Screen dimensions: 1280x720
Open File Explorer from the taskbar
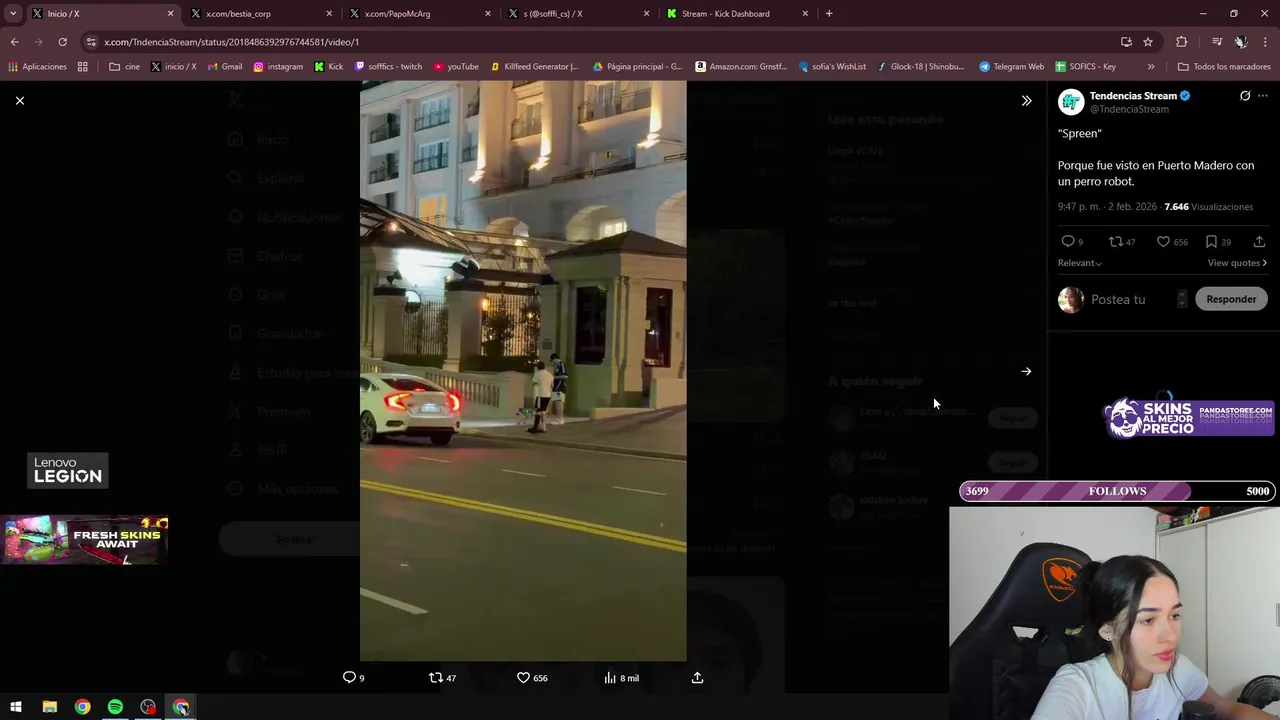click(x=49, y=707)
